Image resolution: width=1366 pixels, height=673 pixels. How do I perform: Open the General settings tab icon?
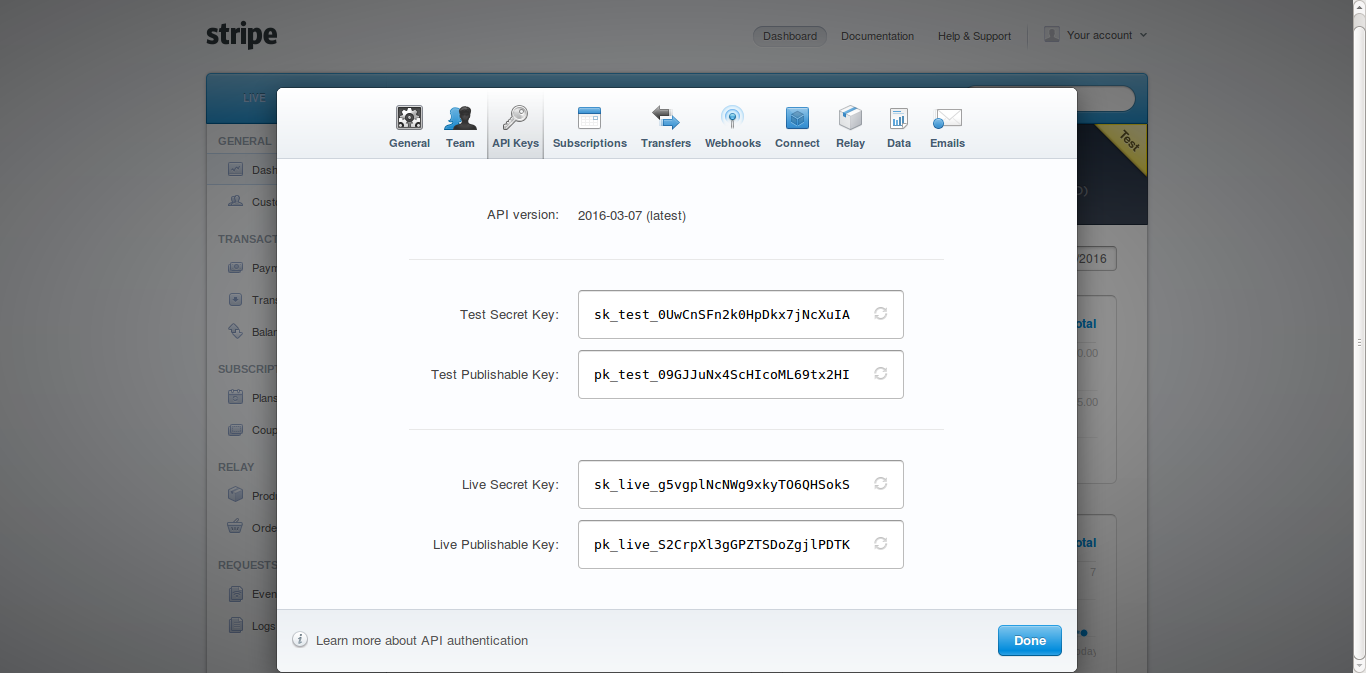(409, 119)
